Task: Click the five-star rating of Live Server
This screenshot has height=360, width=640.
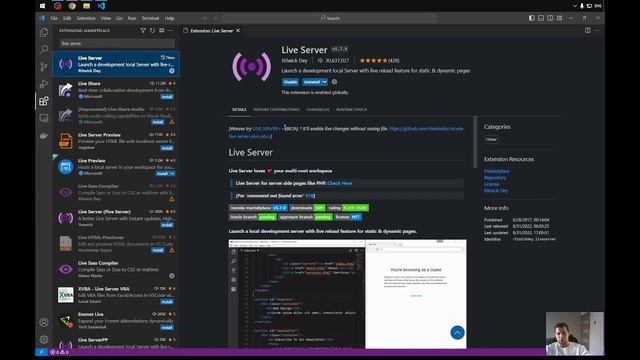Action: (373, 60)
